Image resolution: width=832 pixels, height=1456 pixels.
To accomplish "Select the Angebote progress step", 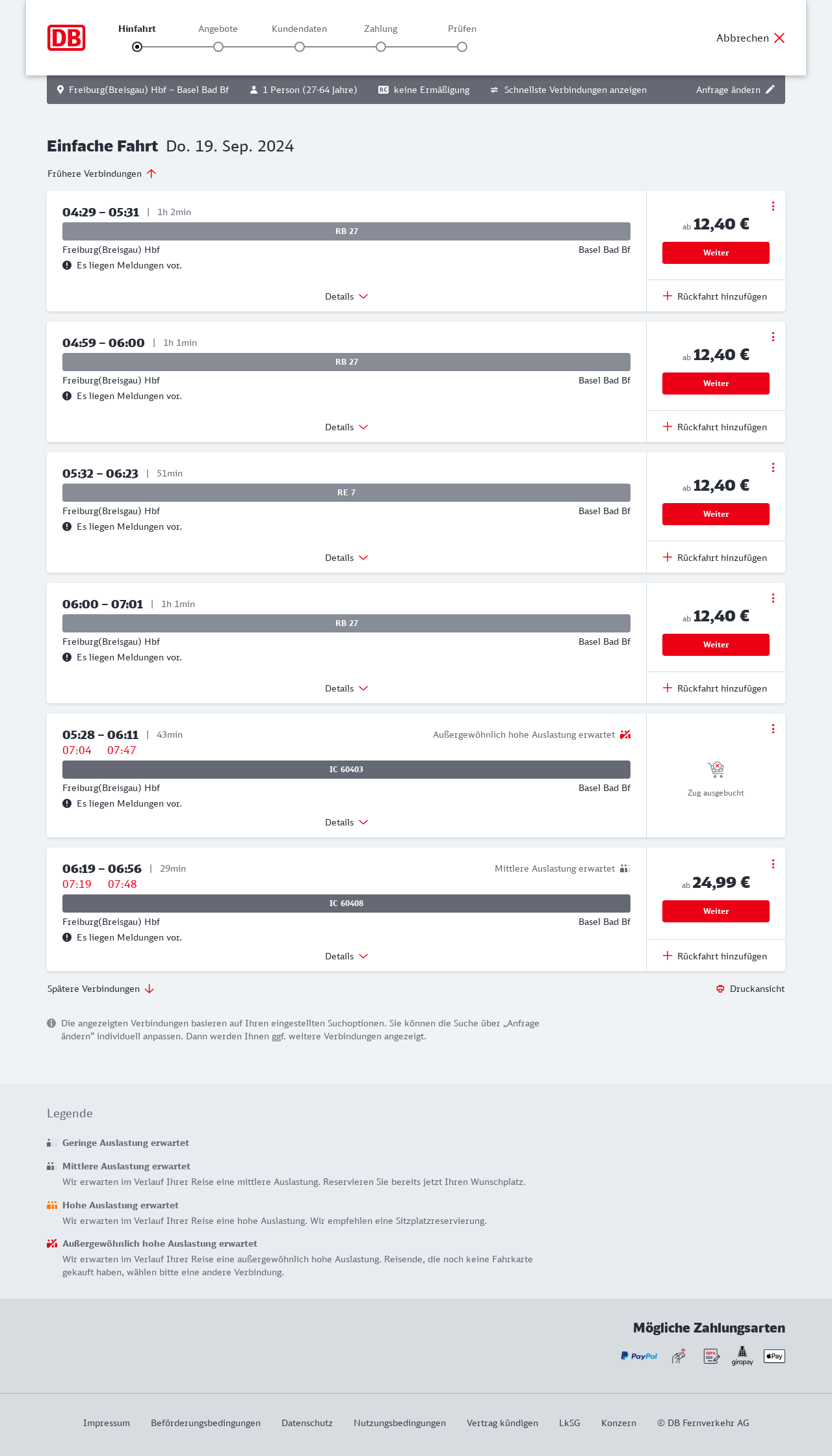I will [x=218, y=46].
